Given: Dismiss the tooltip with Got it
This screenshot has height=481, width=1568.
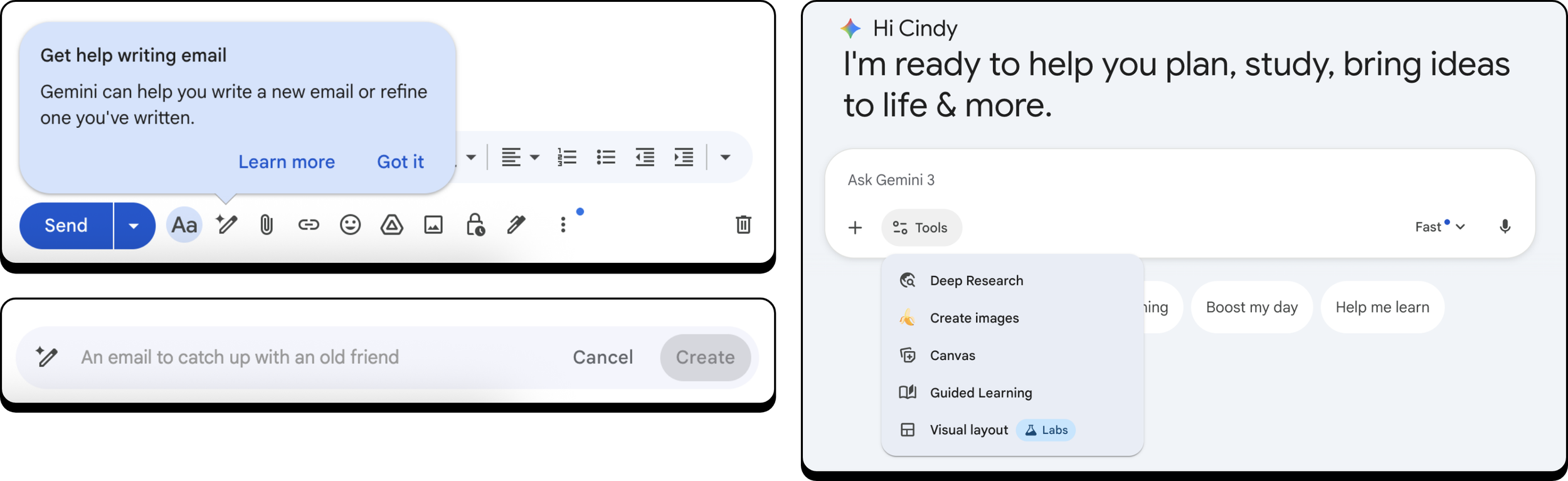Looking at the screenshot, I should [x=400, y=162].
